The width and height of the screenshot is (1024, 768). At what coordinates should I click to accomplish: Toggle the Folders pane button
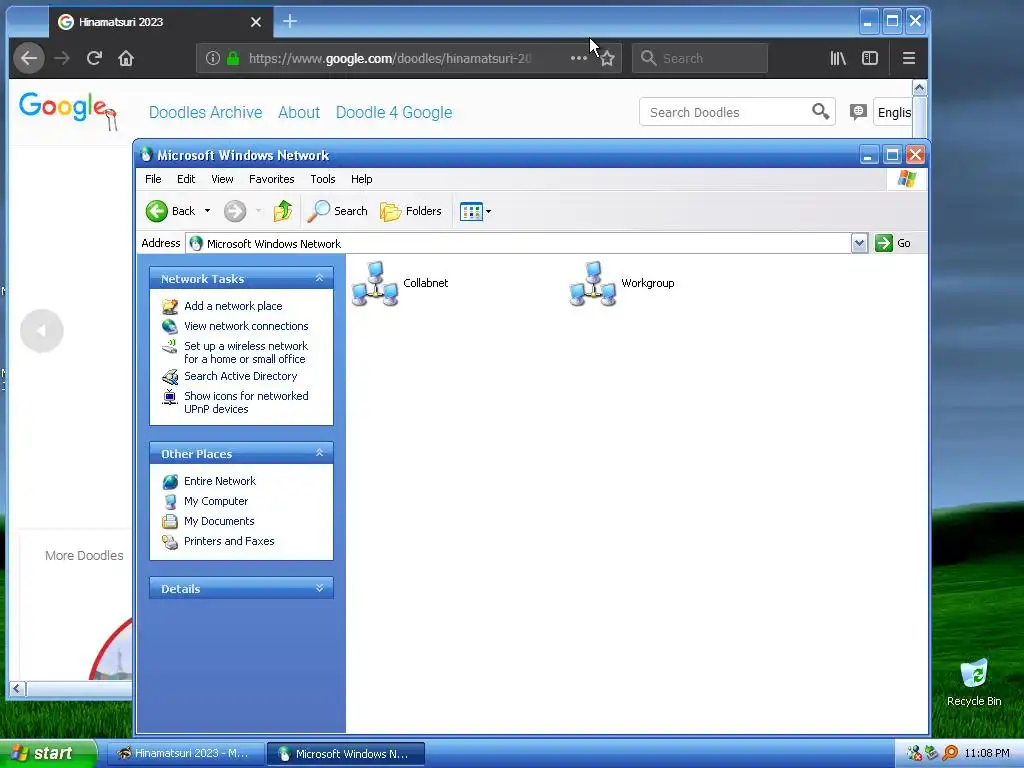pos(411,211)
